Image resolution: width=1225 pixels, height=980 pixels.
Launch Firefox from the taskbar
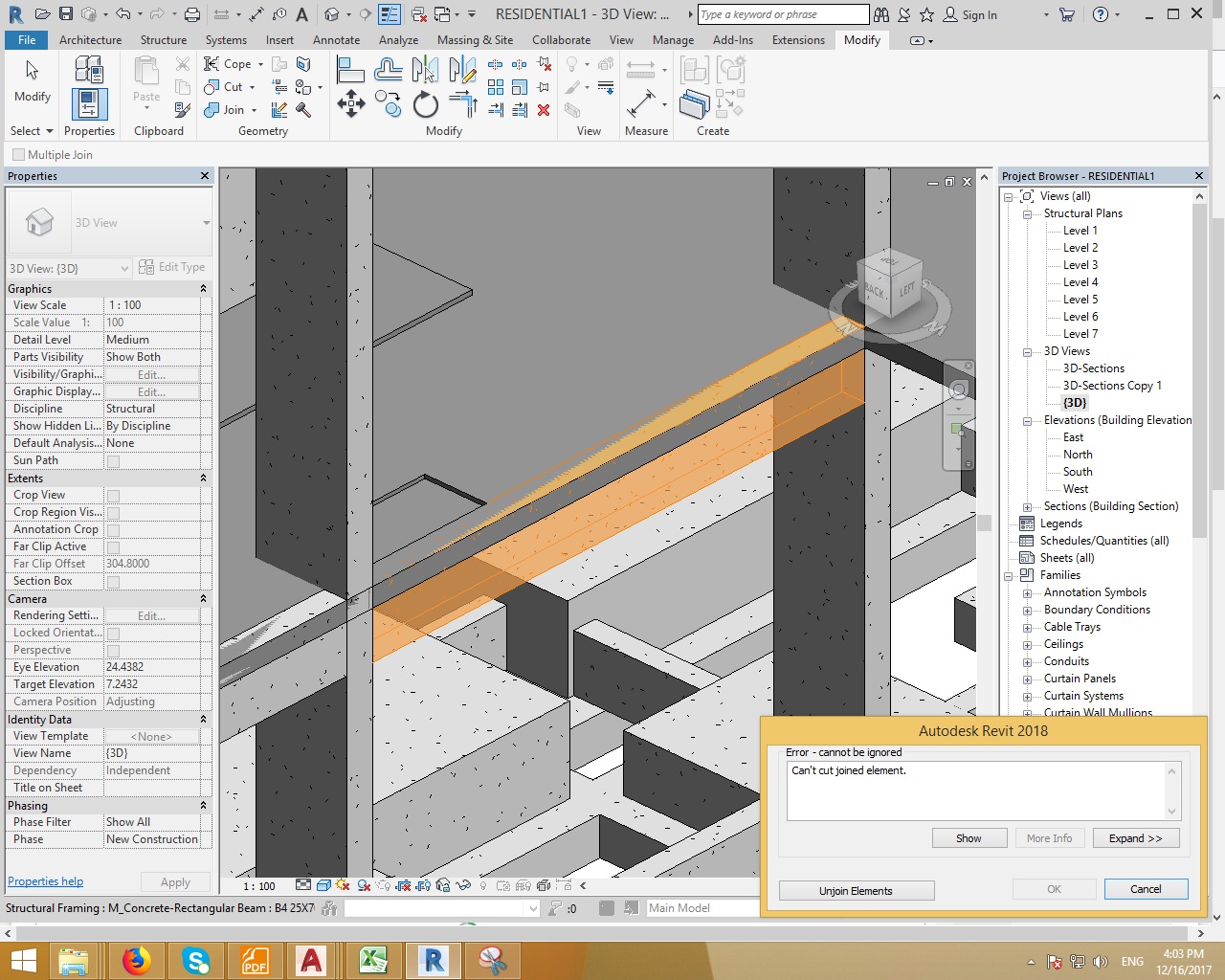pos(136,960)
